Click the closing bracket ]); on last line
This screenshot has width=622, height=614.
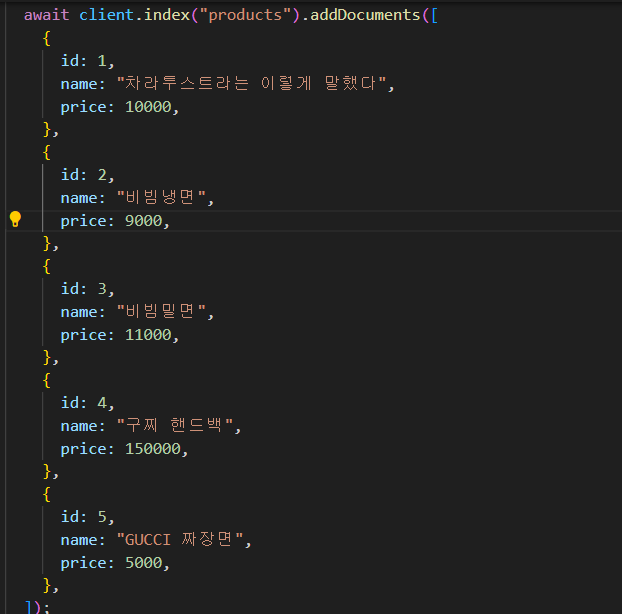37,606
